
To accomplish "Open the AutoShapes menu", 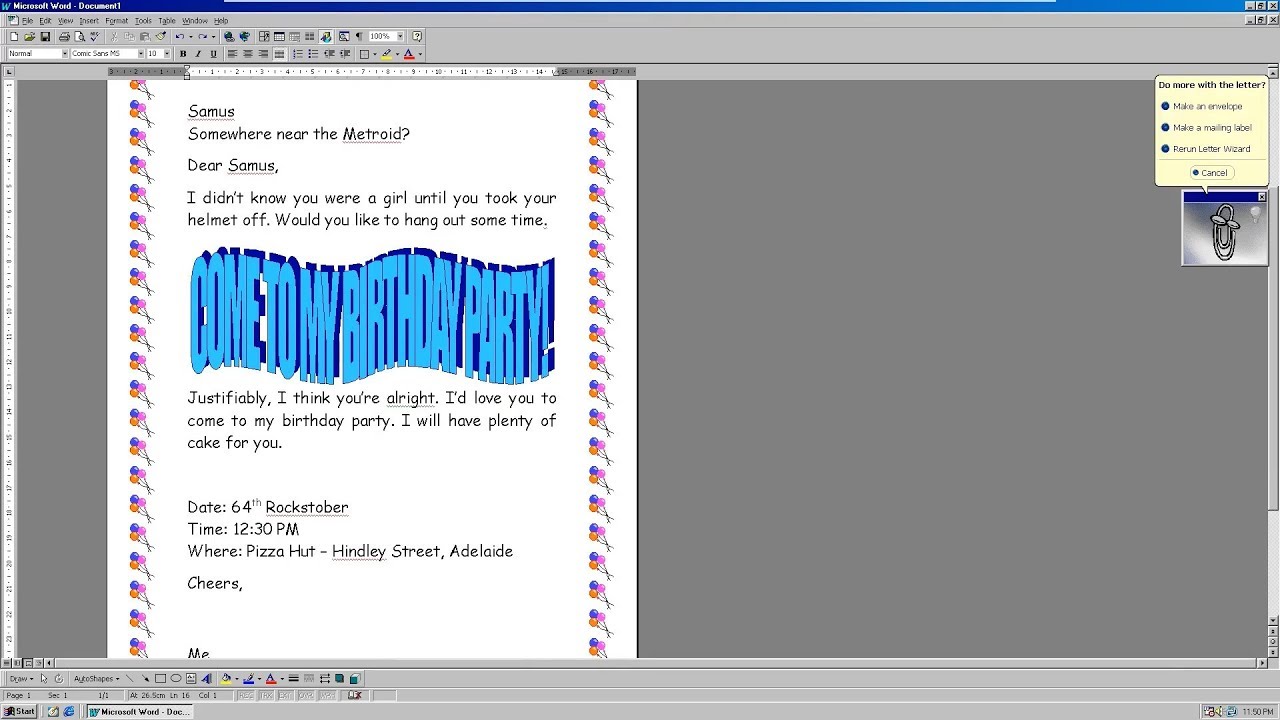I will (x=96, y=678).
